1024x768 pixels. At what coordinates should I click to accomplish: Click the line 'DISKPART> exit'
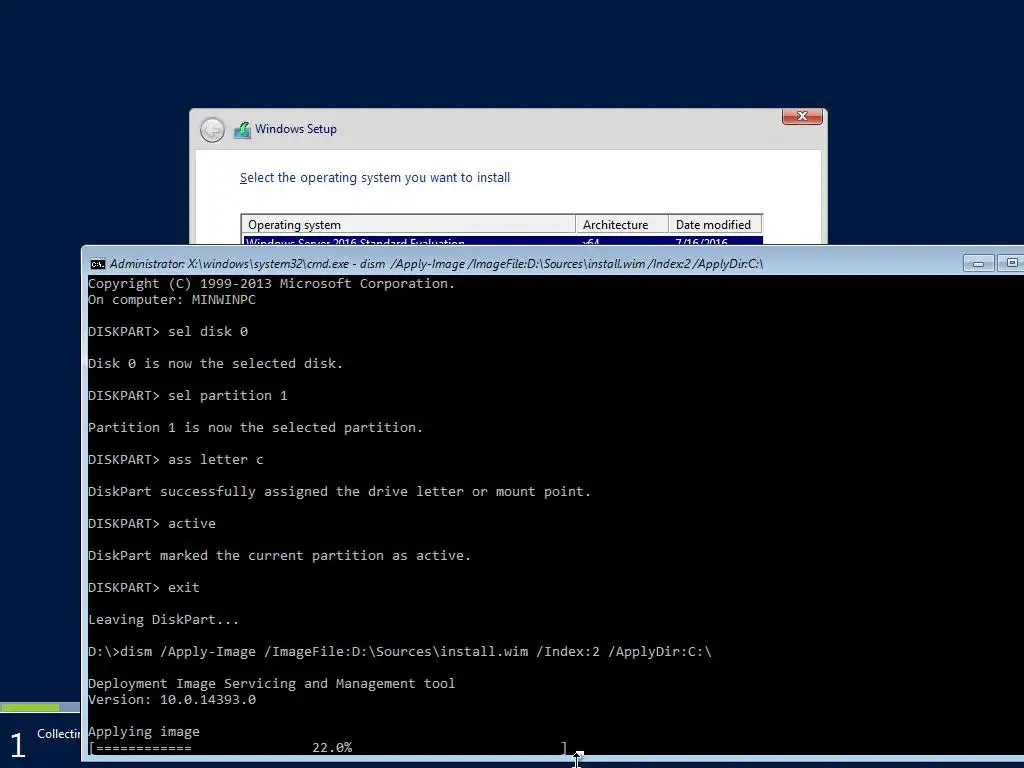pyautogui.click(x=144, y=588)
